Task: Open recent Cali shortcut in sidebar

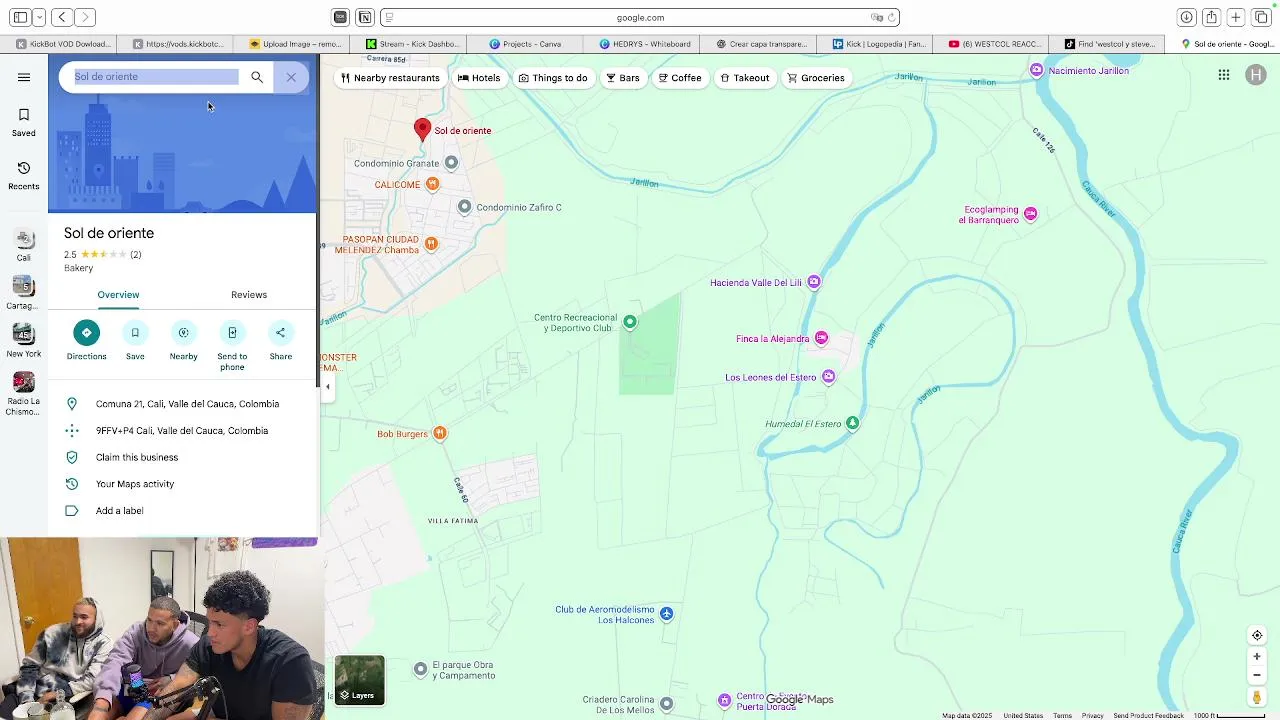Action: (x=24, y=245)
